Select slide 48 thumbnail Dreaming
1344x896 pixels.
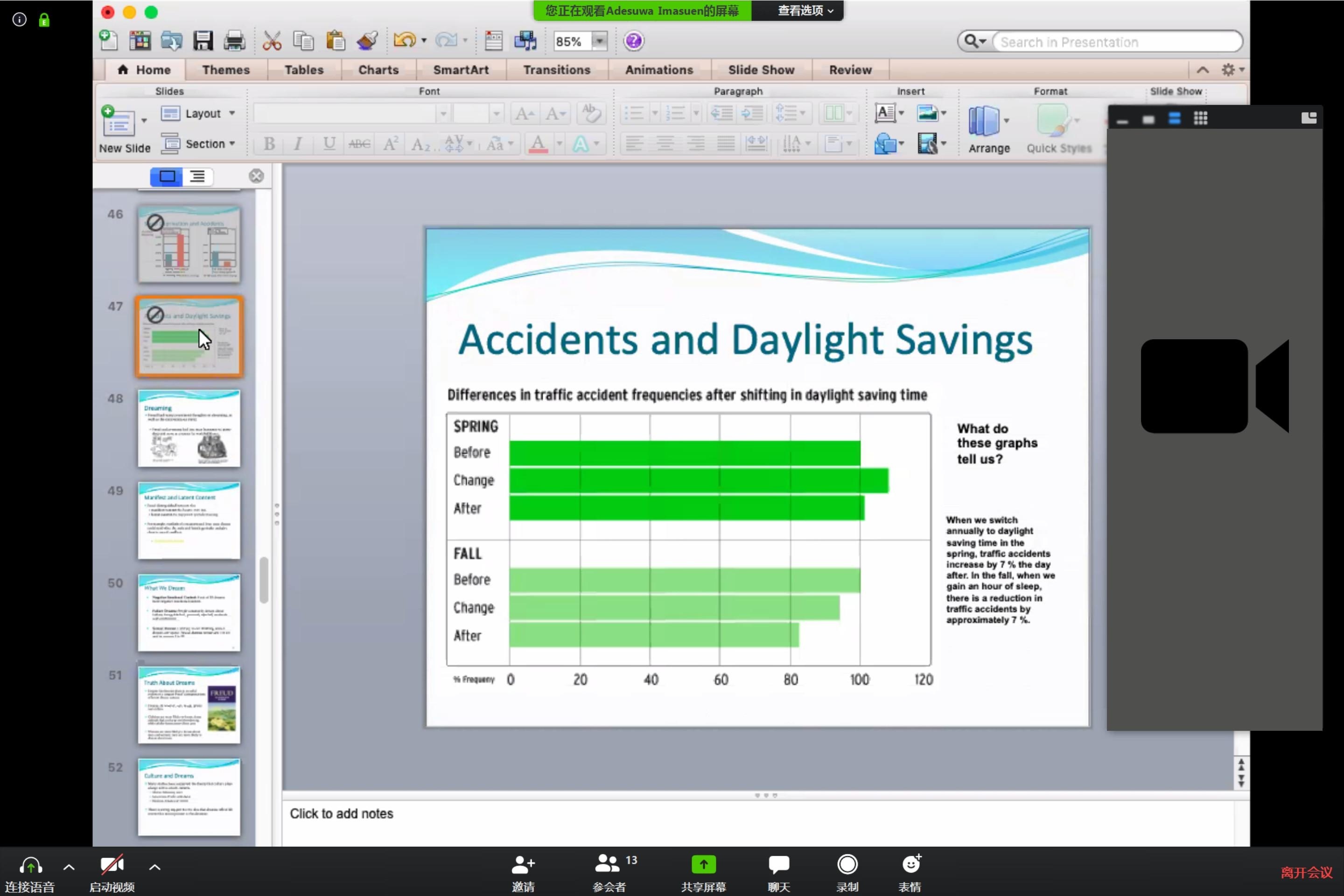[189, 428]
